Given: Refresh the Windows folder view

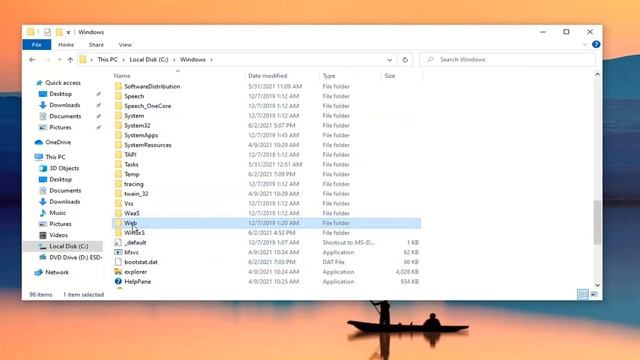Looking at the screenshot, I should (405, 60).
